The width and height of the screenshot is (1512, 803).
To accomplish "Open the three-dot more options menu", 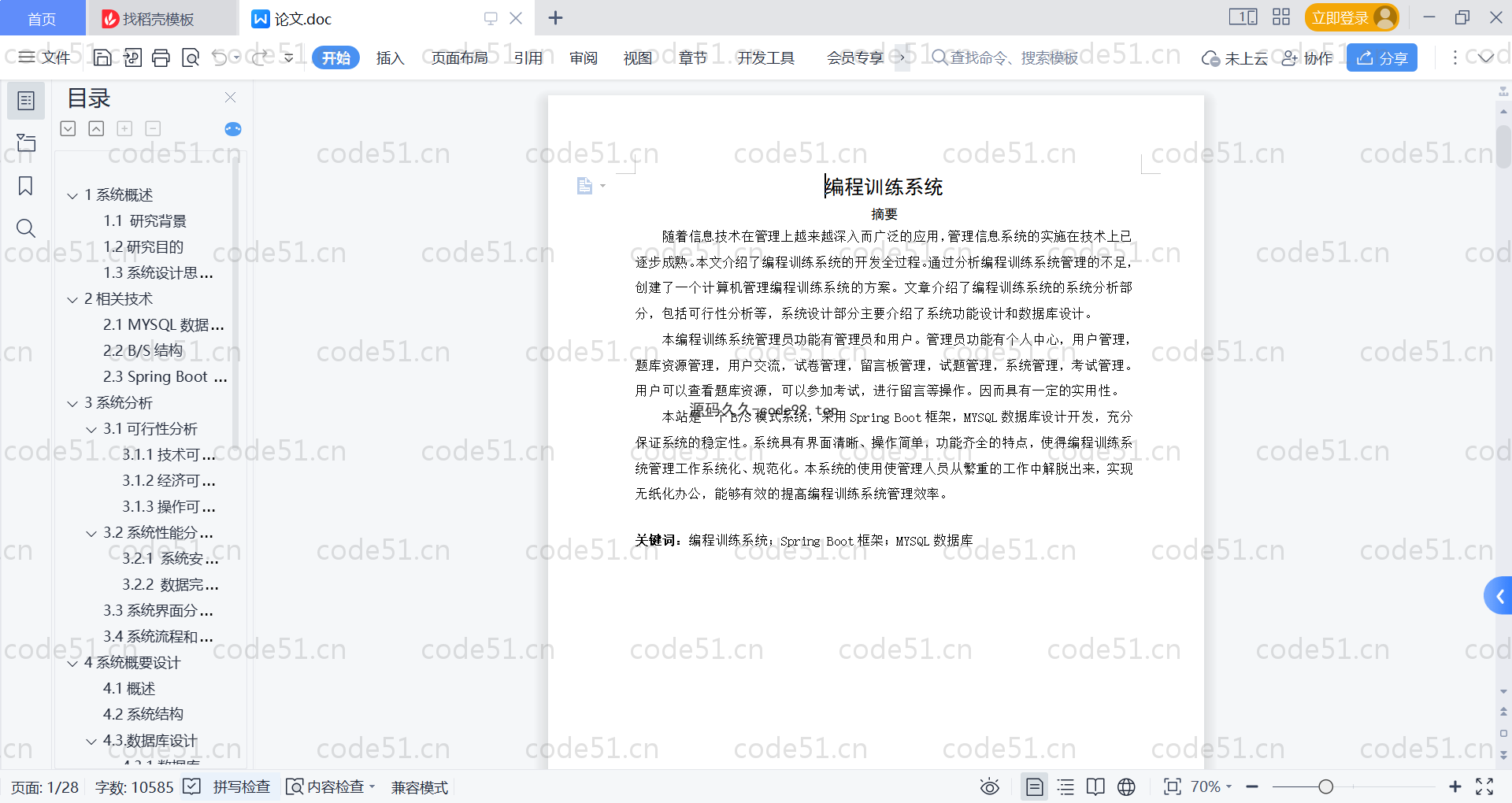I will [1455, 57].
